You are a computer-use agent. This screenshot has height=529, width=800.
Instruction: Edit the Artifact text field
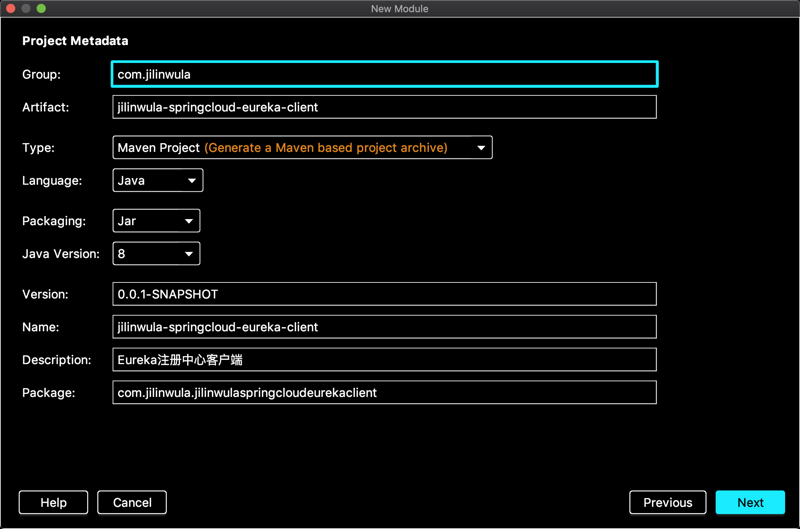pyautogui.click(x=385, y=107)
